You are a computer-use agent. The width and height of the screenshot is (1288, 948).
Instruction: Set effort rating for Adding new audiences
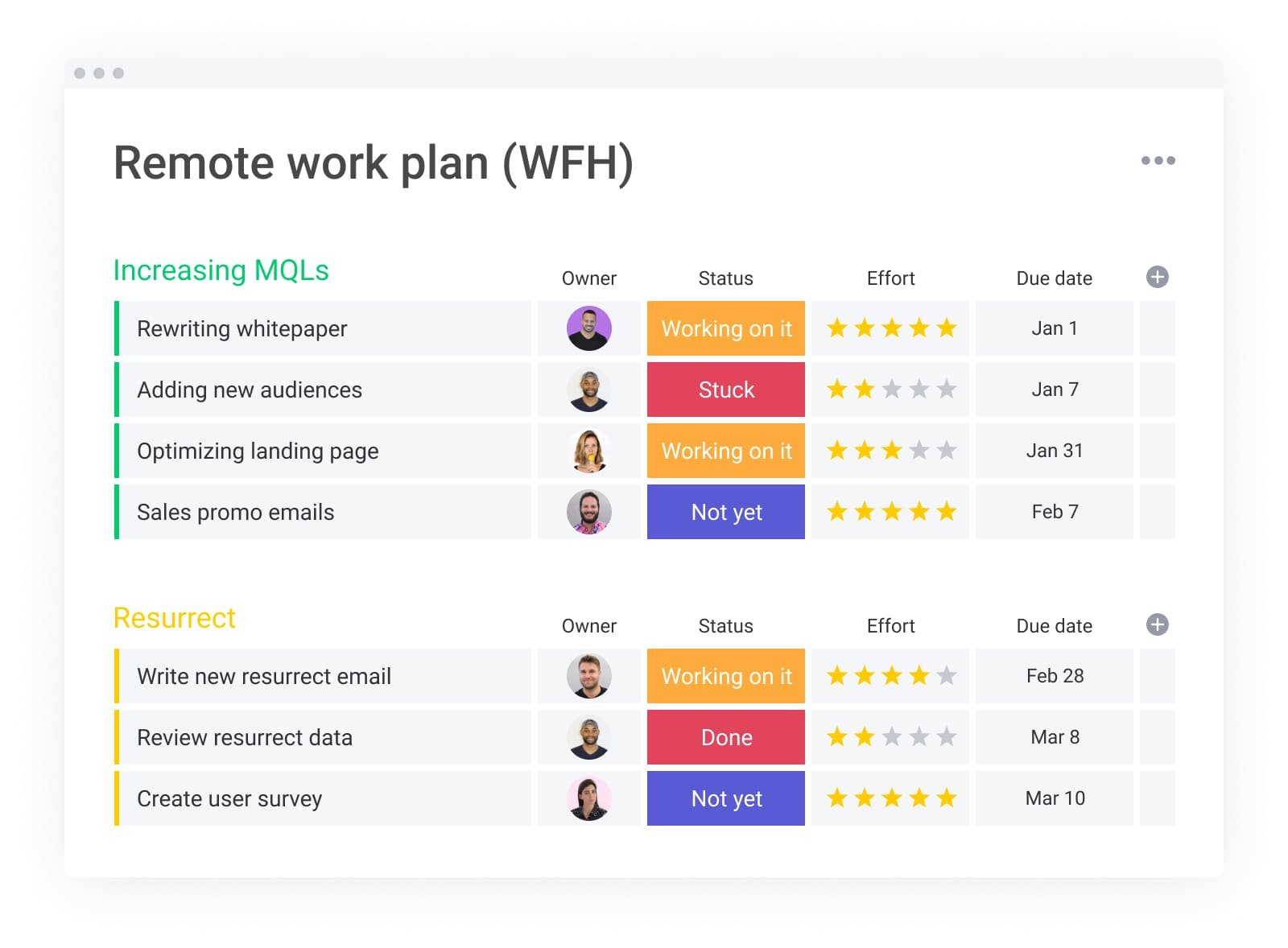pos(891,390)
